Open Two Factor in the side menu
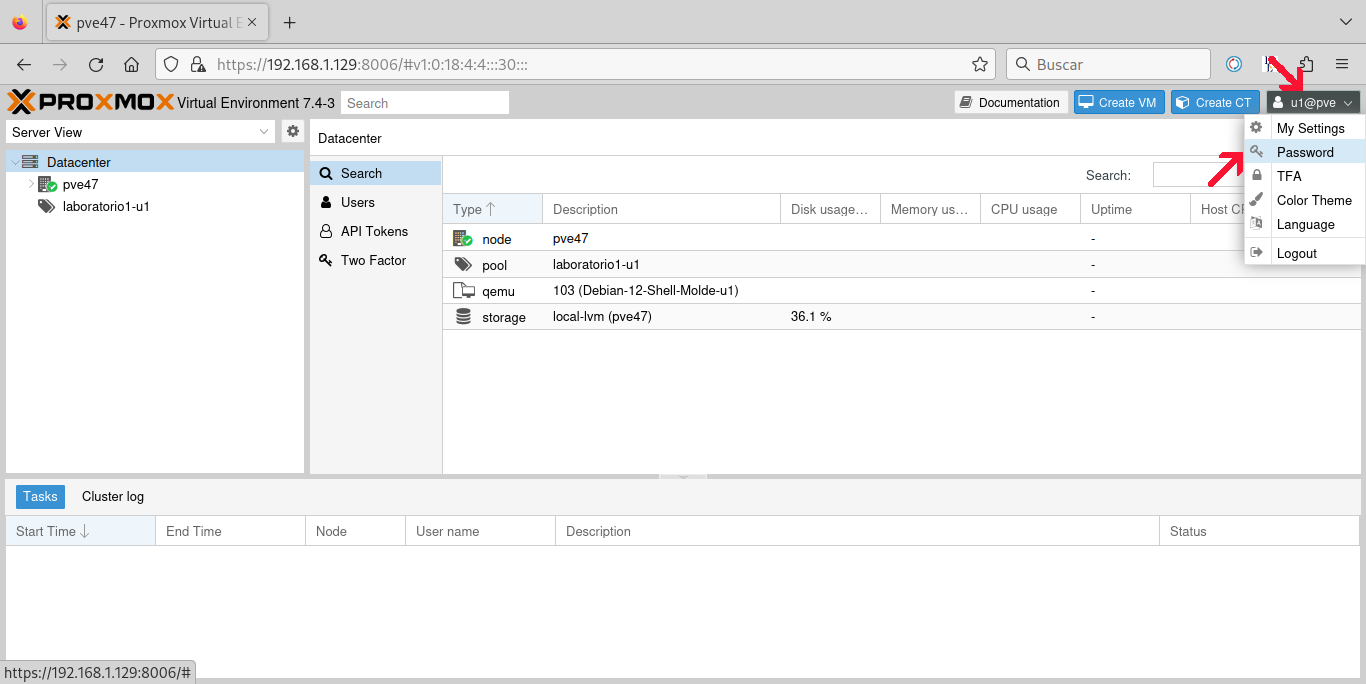 375,260
